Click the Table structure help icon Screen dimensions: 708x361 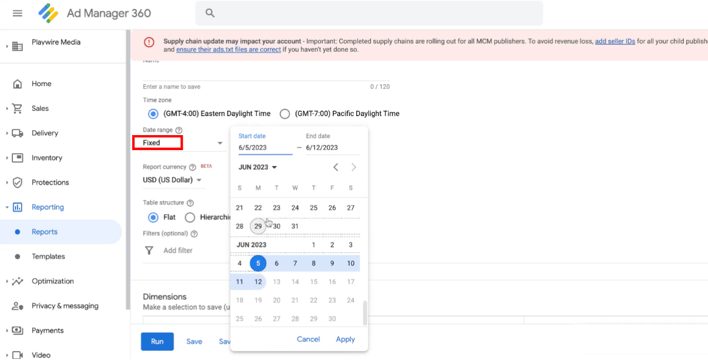tap(190, 203)
